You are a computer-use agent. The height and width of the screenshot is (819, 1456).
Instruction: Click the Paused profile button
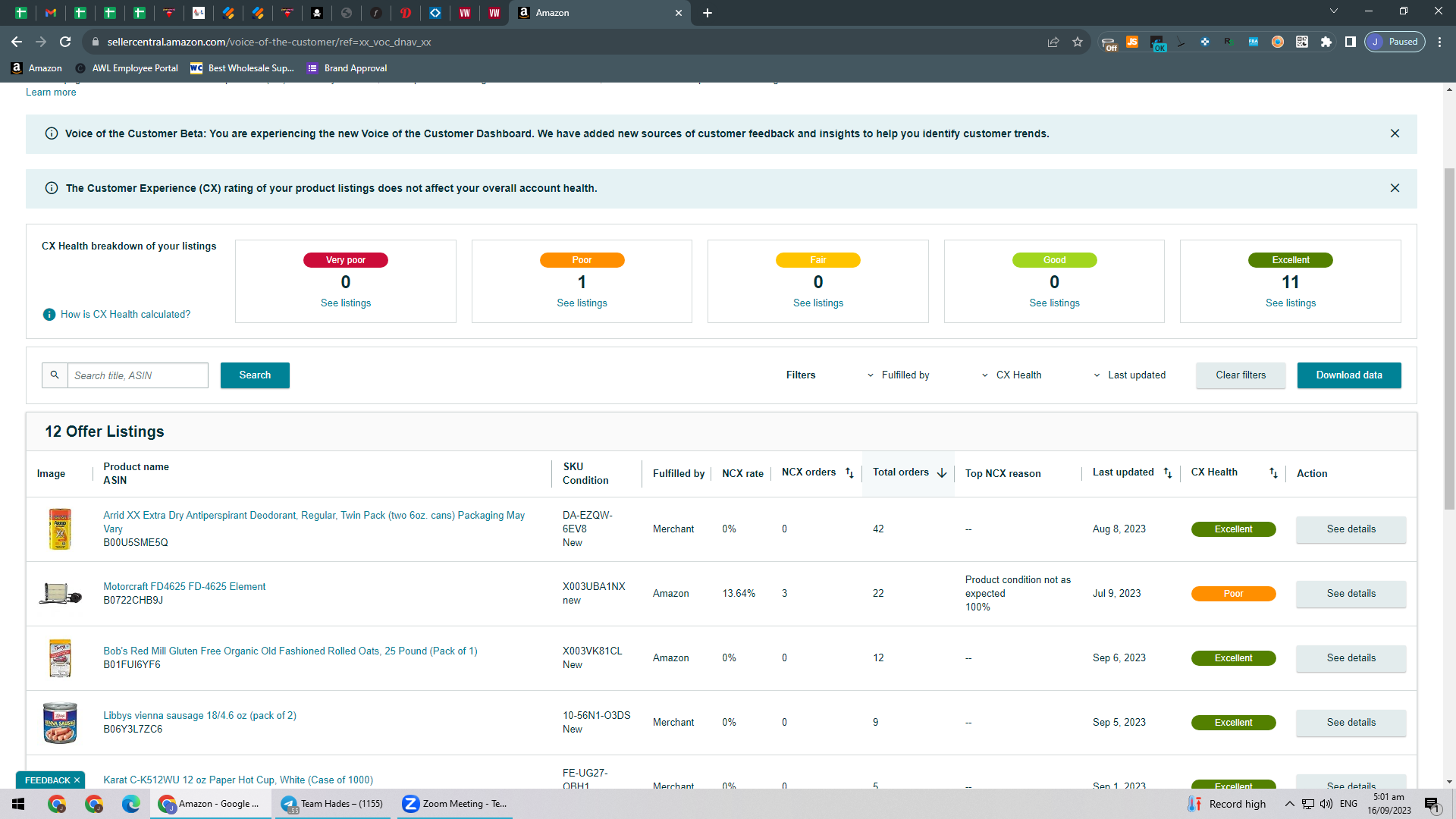tap(1395, 42)
